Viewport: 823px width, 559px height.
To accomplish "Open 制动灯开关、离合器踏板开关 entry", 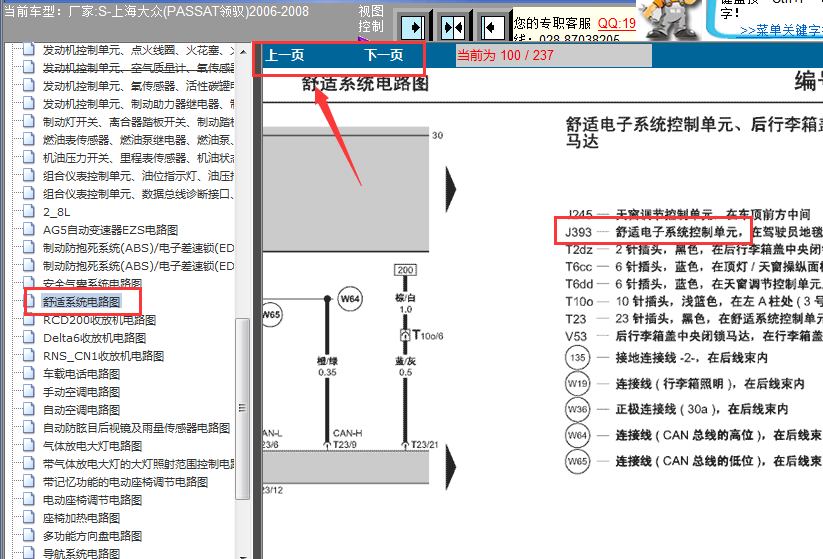I will [138, 122].
